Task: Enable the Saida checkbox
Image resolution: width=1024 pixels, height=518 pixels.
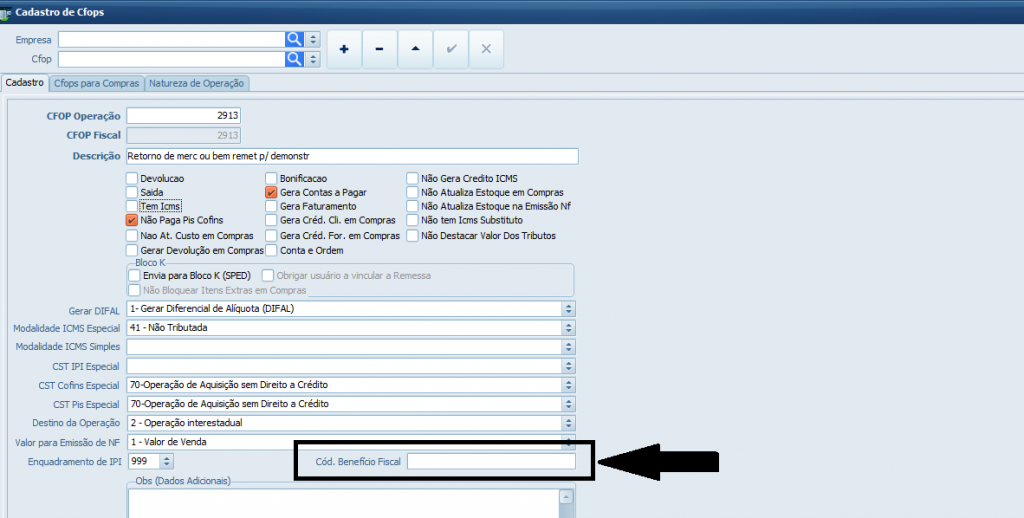Action: tap(132, 192)
